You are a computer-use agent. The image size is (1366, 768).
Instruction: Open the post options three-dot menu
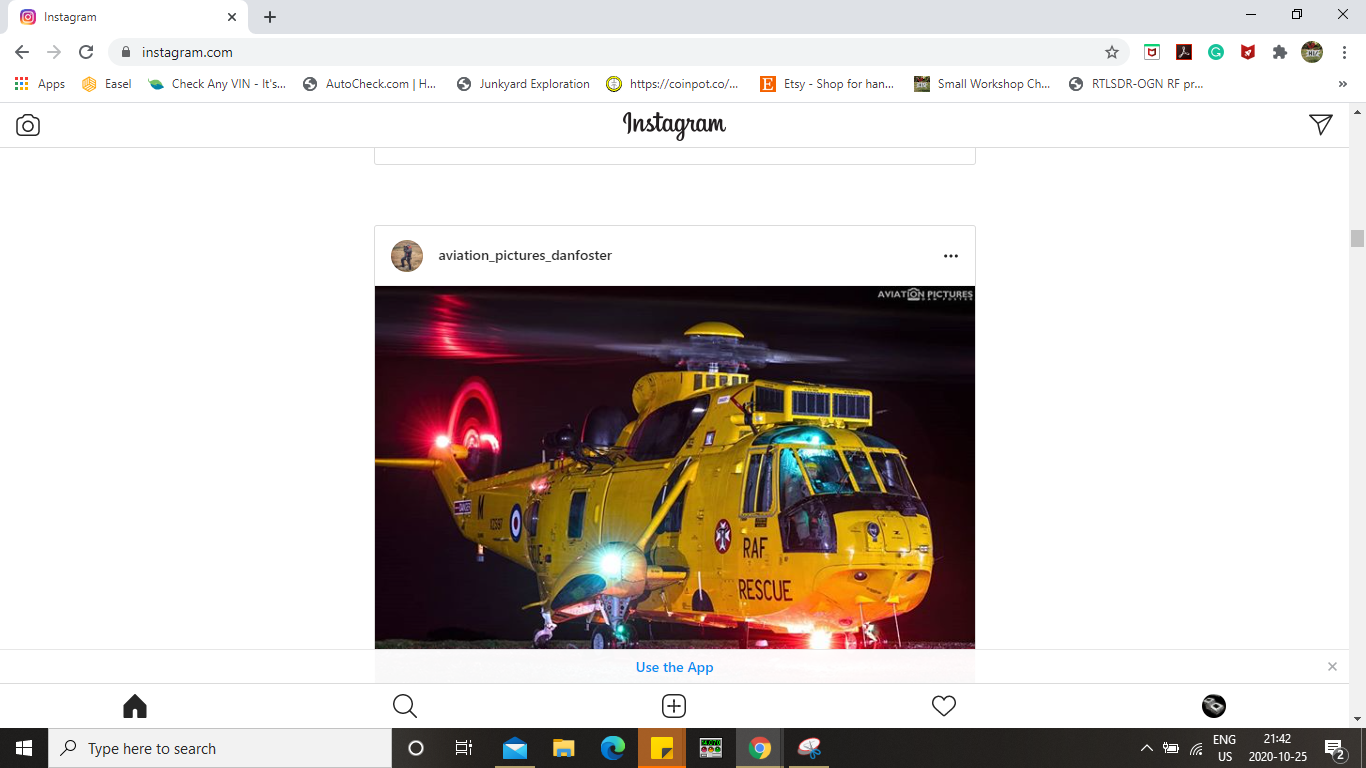(951, 256)
